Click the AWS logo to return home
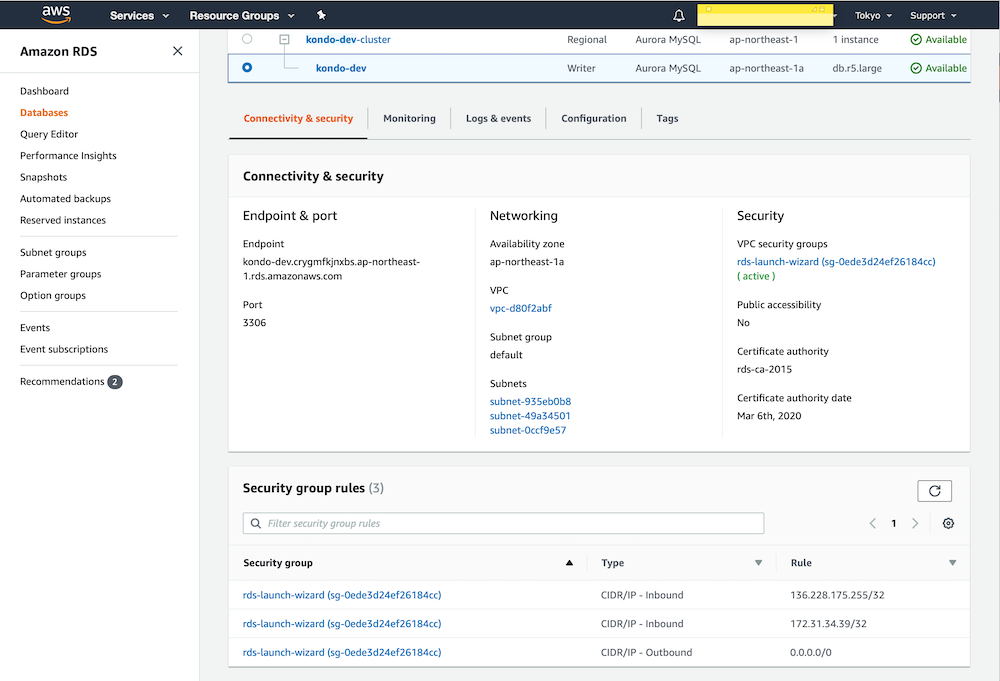 [x=56, y=14]
